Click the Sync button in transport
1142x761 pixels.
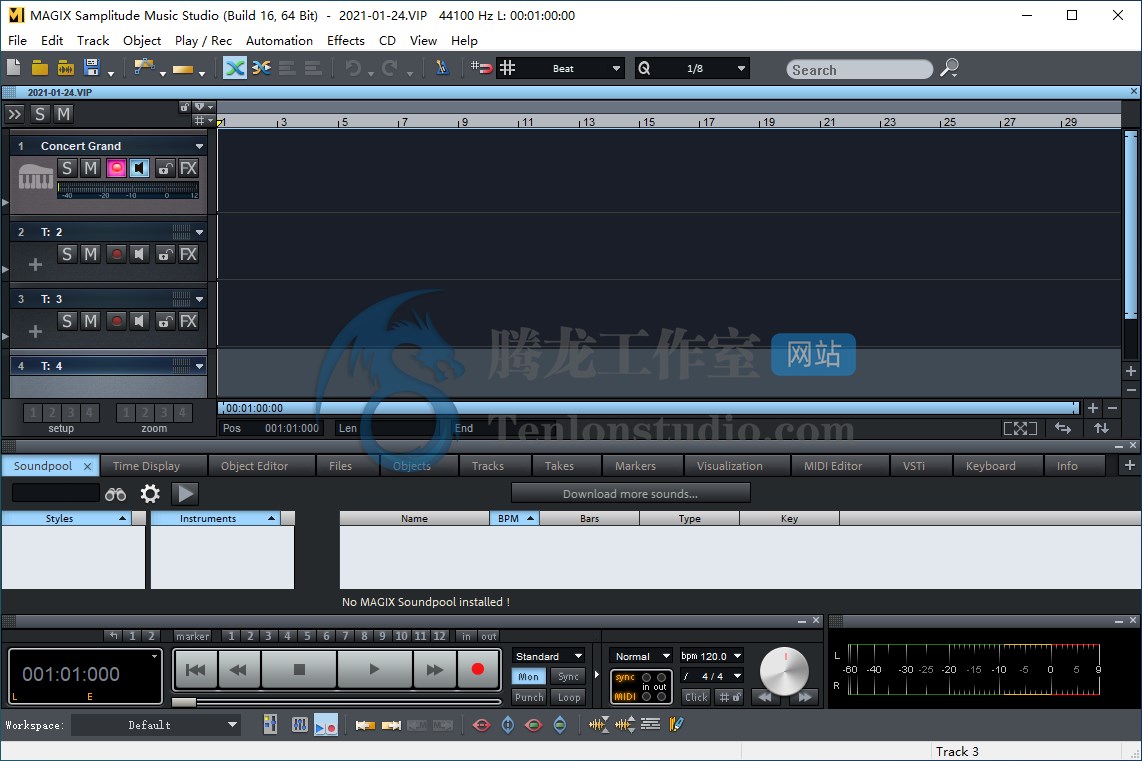[x=569, y=677]
